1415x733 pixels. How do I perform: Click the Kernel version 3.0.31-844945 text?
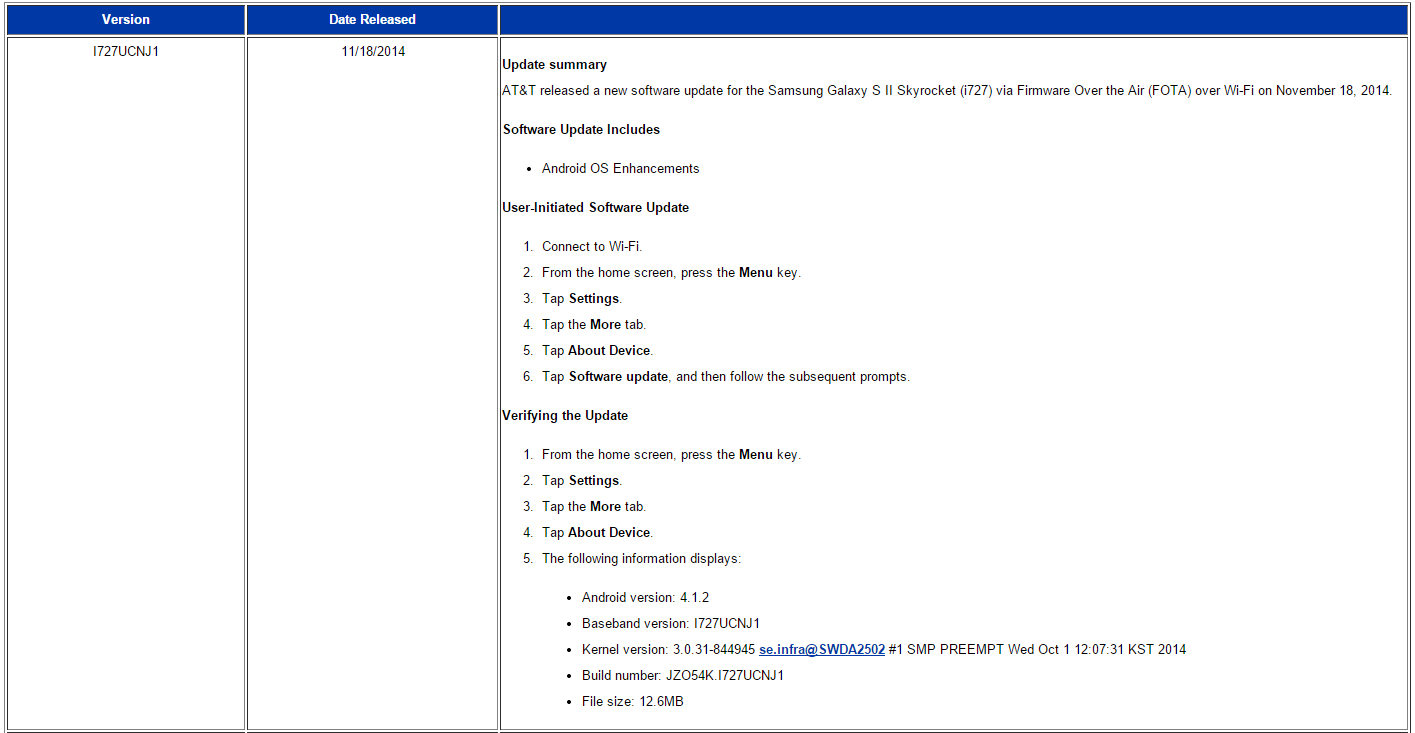668,649
